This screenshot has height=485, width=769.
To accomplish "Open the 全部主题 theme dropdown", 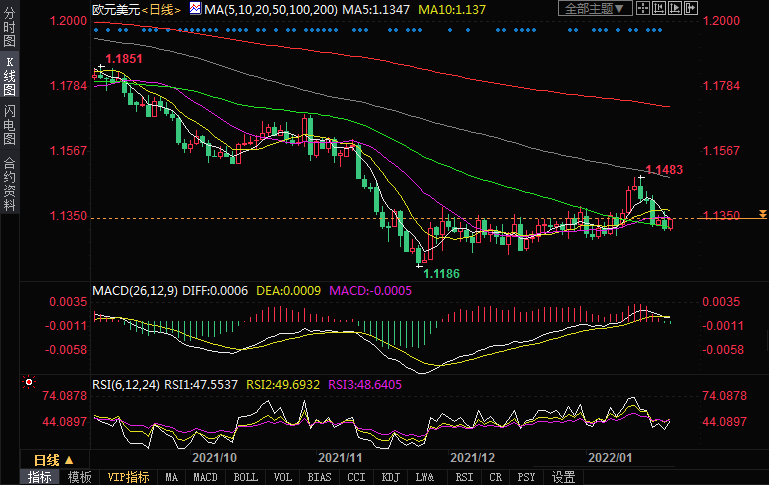I will tap(597, 9).
